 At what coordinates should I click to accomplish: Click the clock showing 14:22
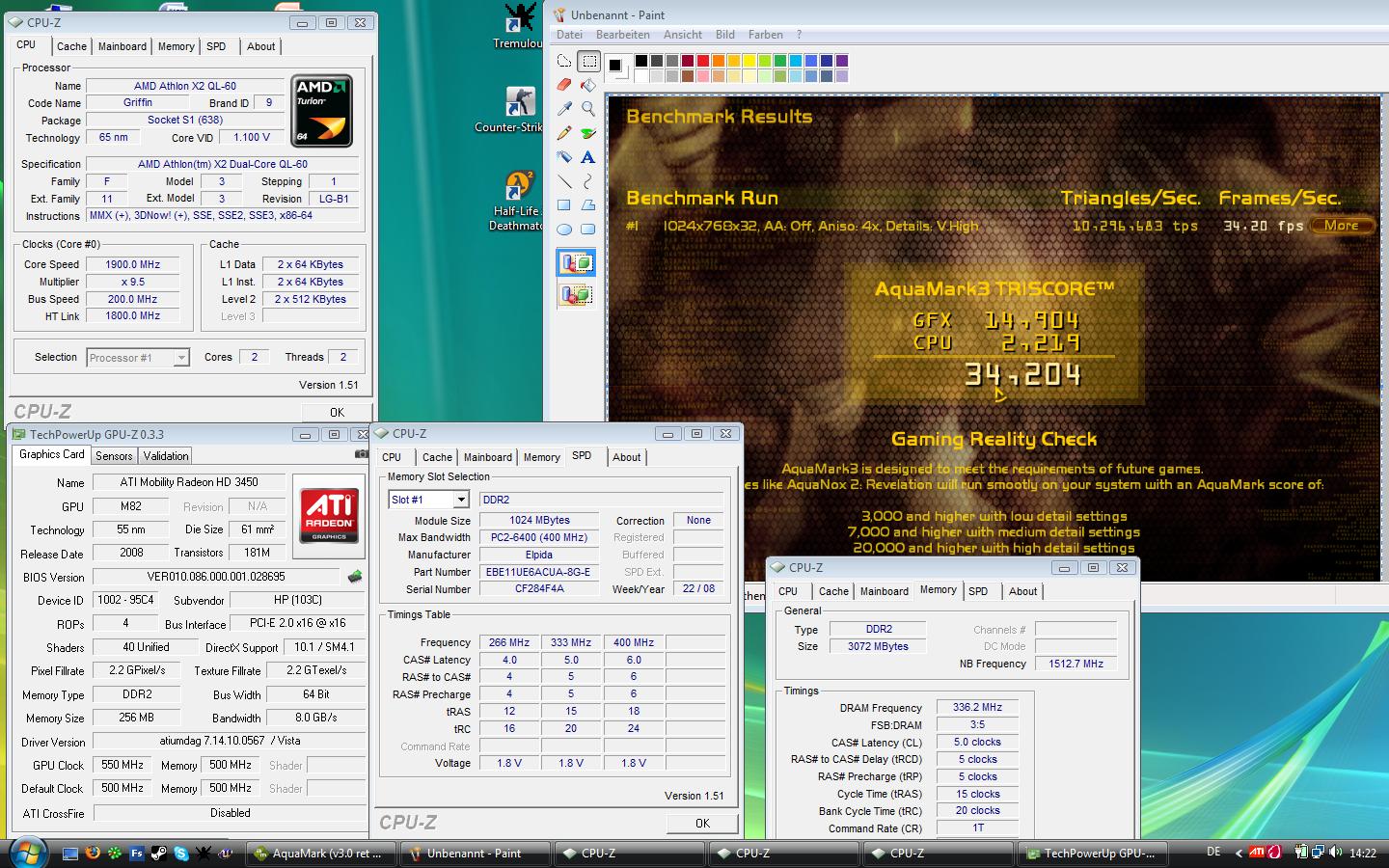[1362, 853]
